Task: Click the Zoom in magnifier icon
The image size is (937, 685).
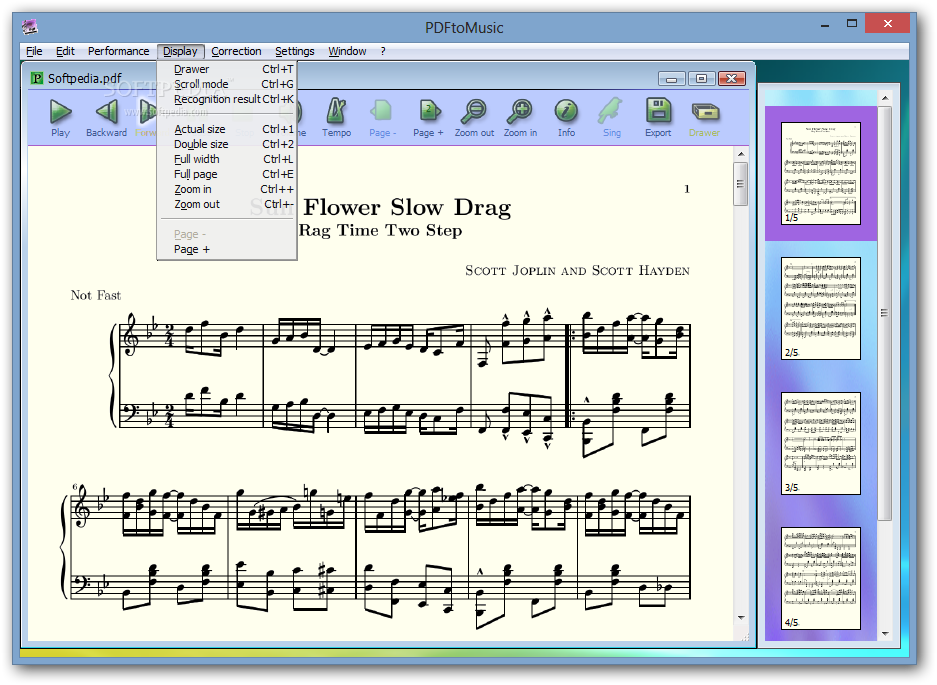Action: pos(520,111)
